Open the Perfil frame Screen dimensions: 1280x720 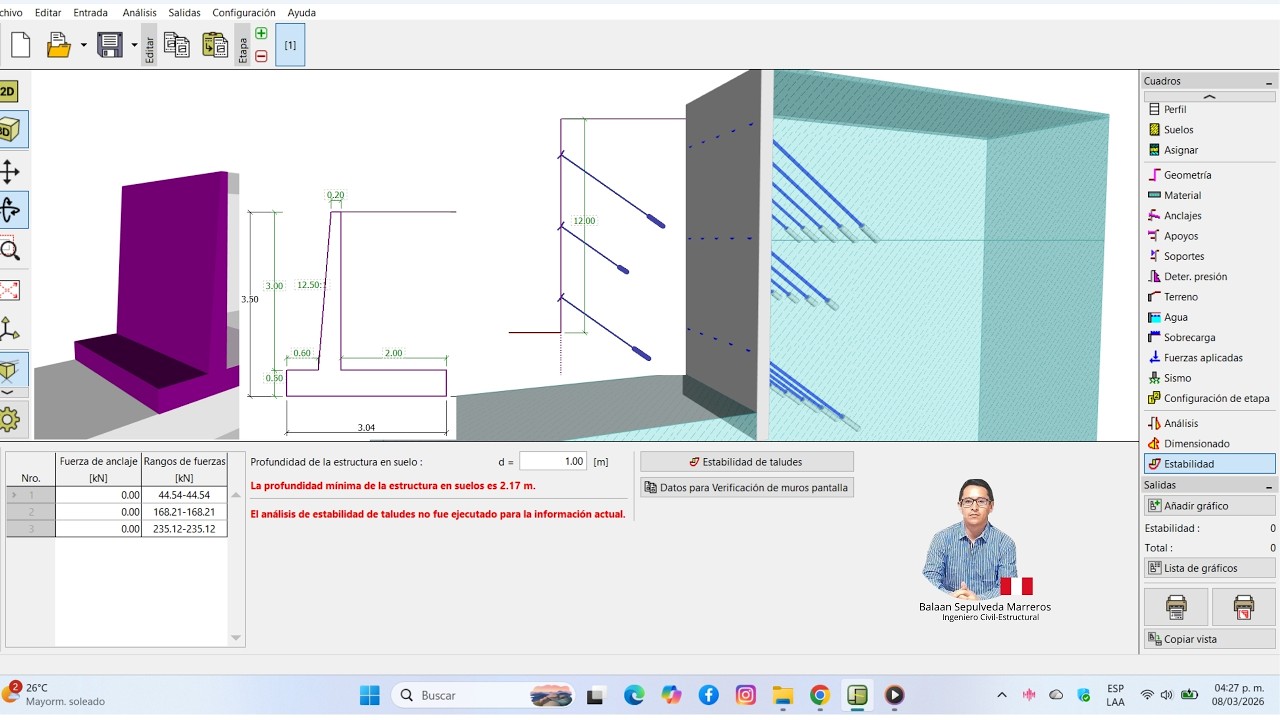(x=1210, y=109)
